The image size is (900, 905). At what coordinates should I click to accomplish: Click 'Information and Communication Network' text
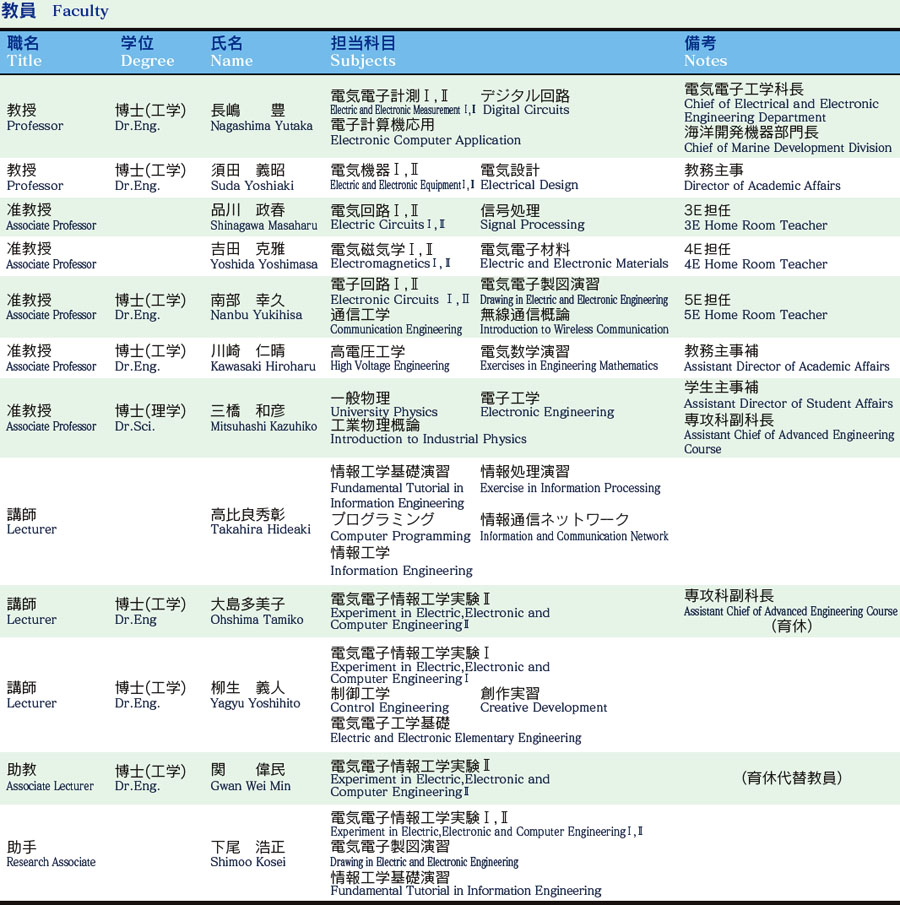[x=574, y=536]
